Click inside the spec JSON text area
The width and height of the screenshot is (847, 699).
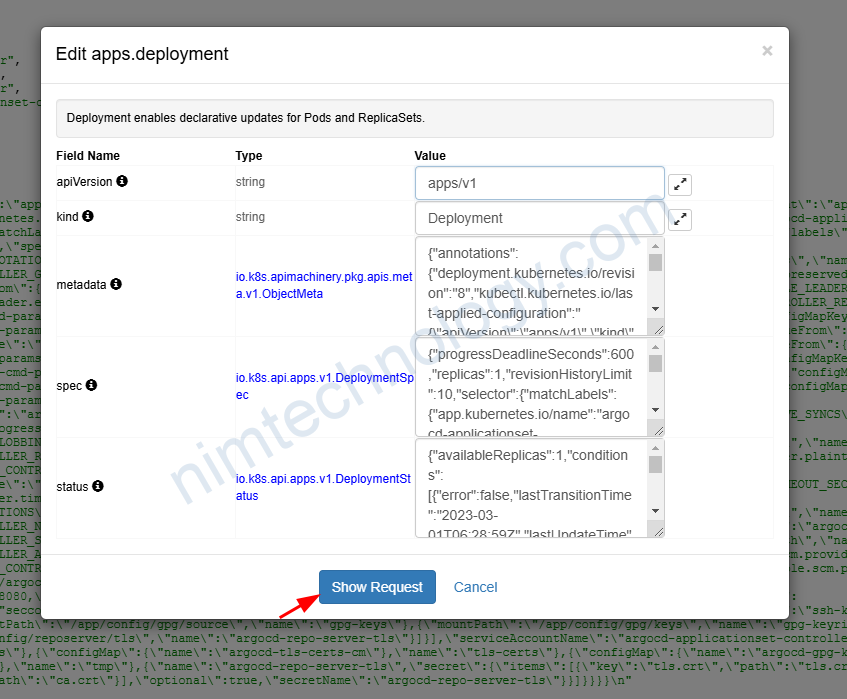(x=530, y=387)
